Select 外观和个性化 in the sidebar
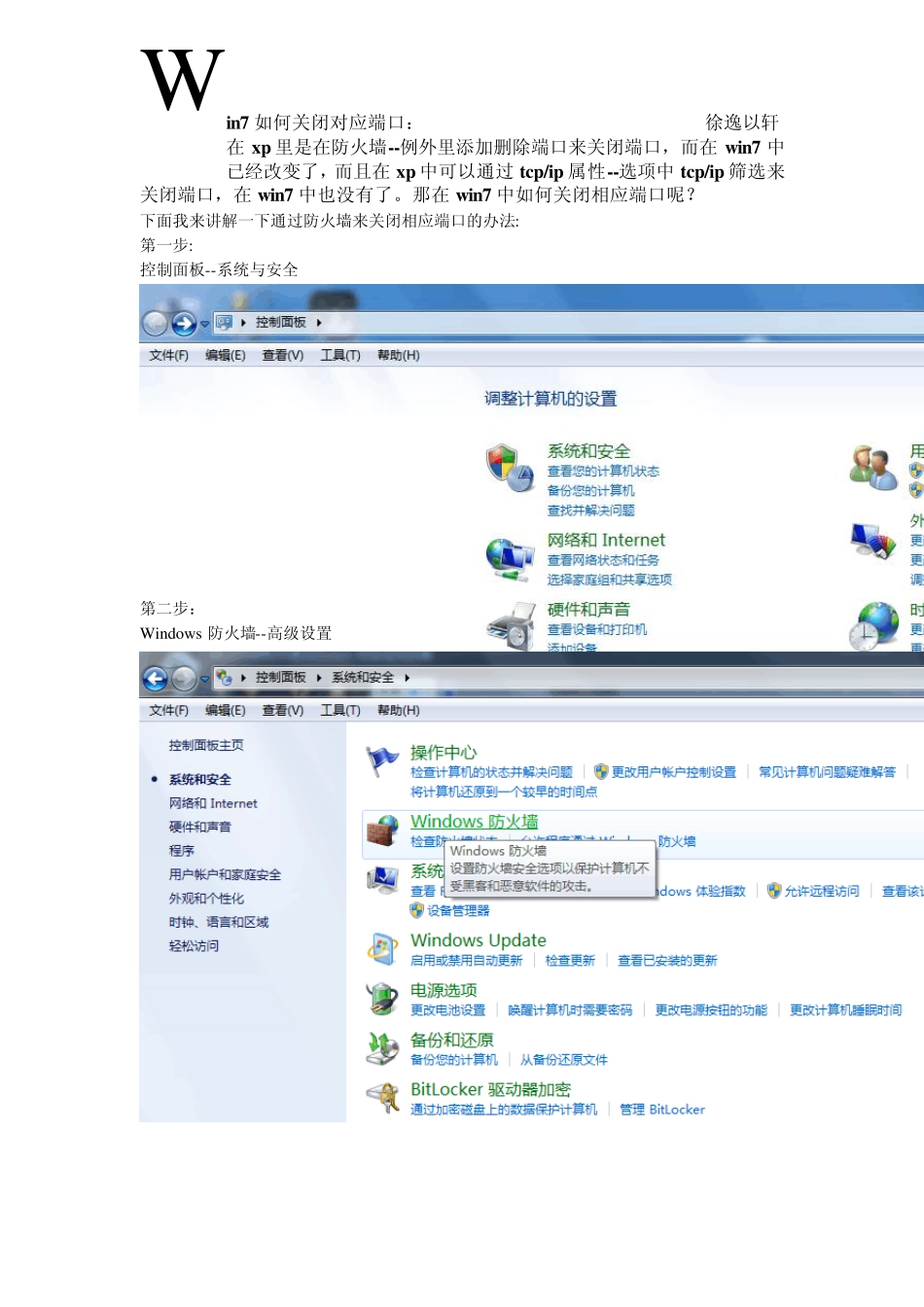Viewport: 924px width, 1307px height. point(206,899)
